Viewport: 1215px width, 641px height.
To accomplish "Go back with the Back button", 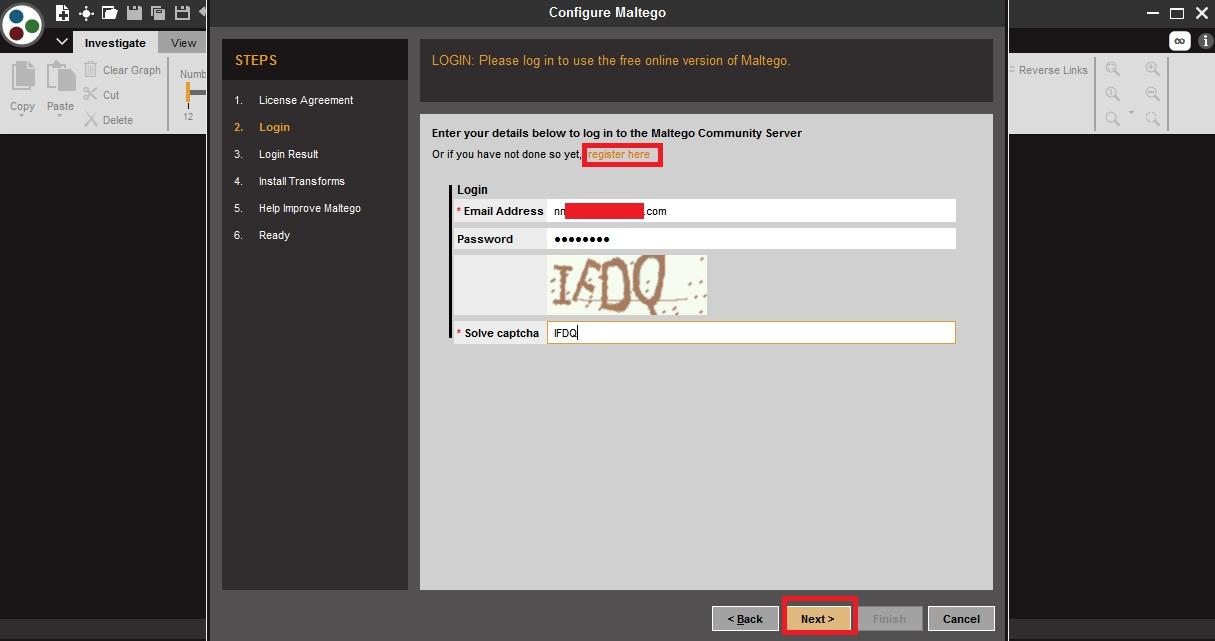I will tap(745, 619).
